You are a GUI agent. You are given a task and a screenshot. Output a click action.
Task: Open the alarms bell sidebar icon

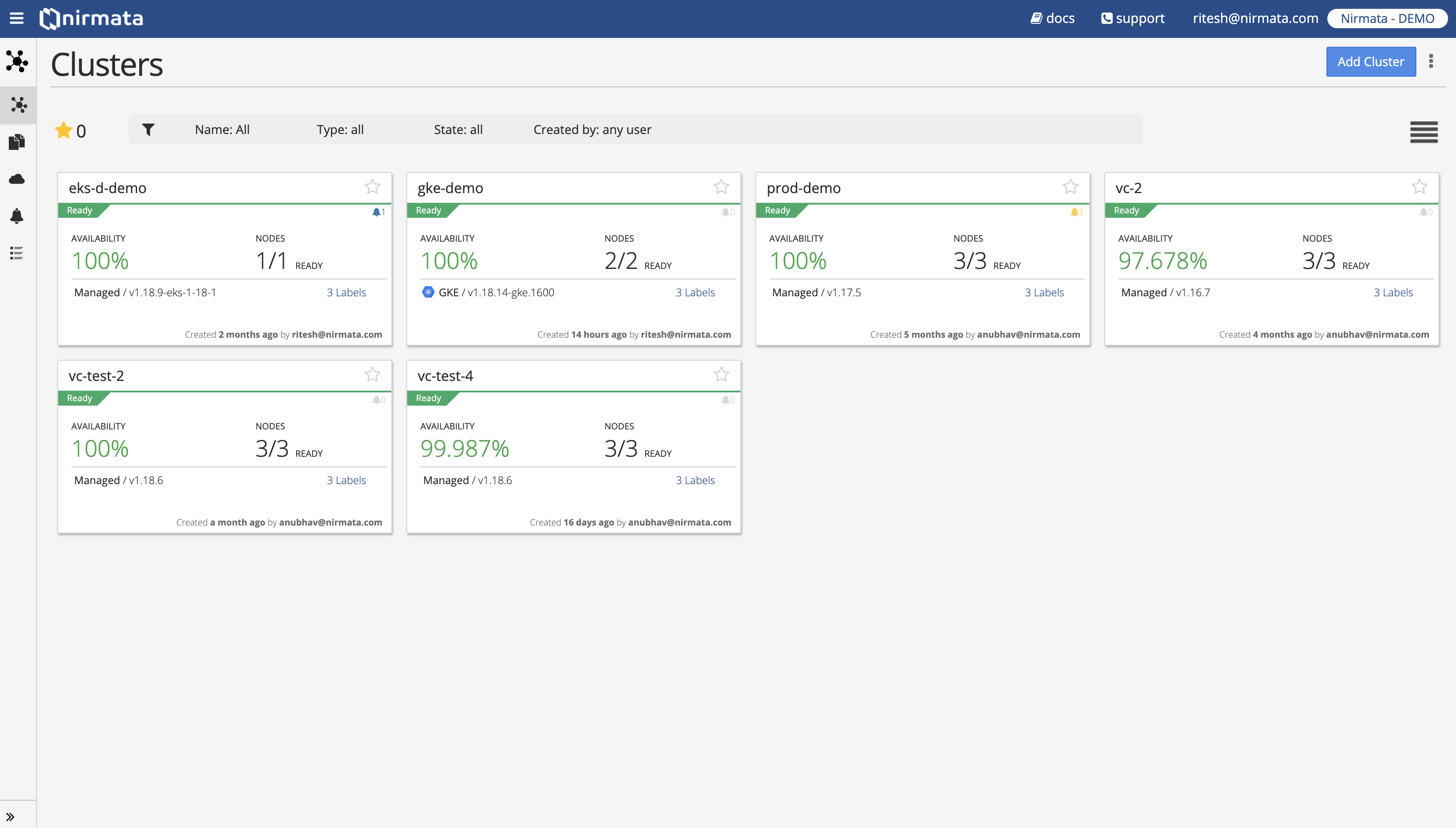(17, 216)
